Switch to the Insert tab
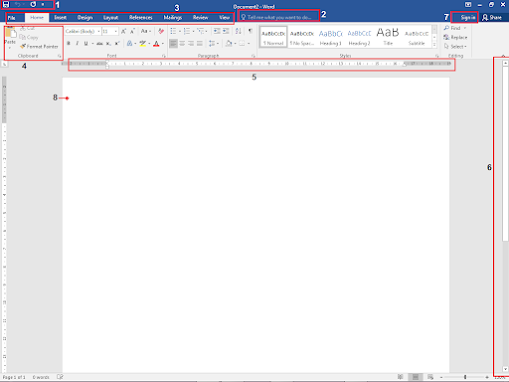Viewport: 509px width, 382px height. coord(60,18)
